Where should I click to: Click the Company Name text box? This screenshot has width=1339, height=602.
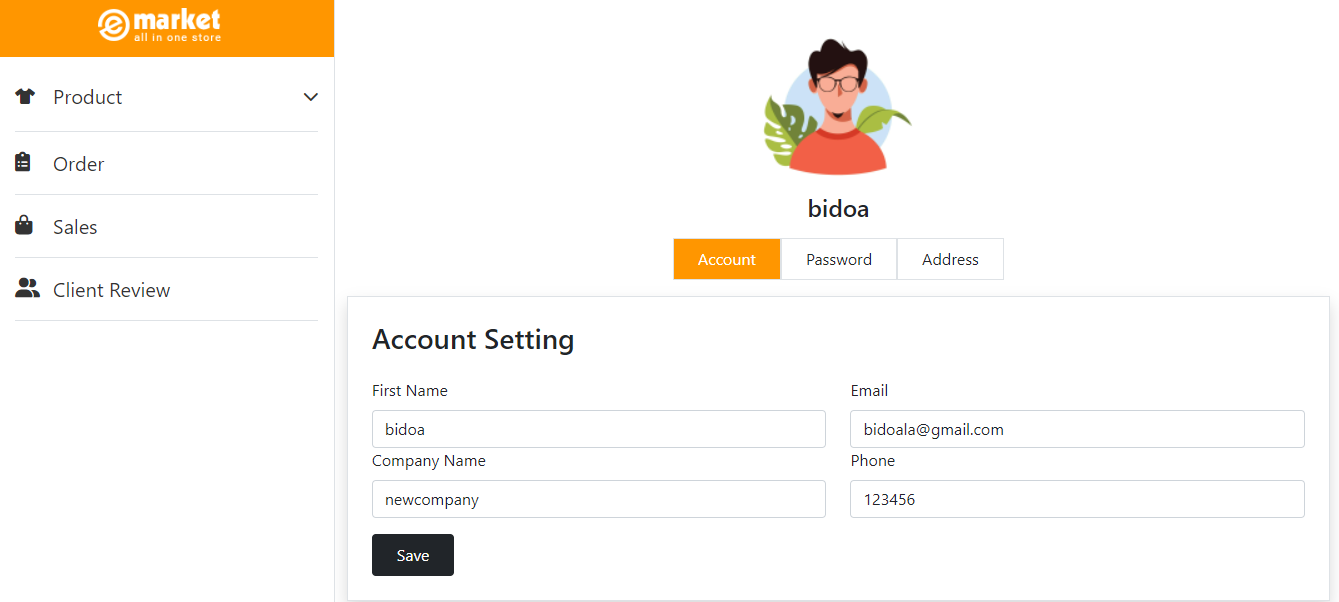pyautogui.click(x=598, y=499)
